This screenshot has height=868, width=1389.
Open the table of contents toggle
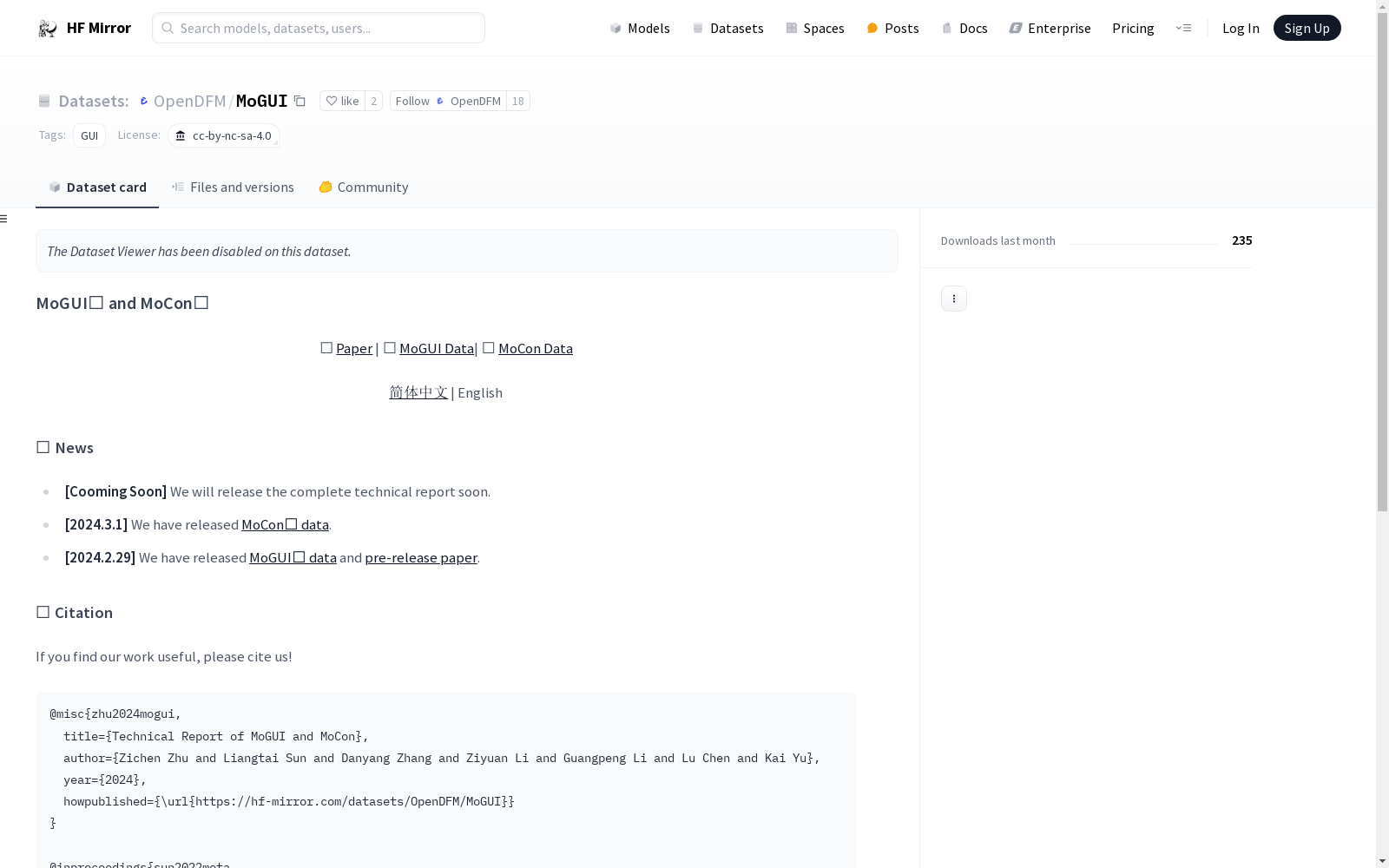pyautogui.click(x=4, y=219)
